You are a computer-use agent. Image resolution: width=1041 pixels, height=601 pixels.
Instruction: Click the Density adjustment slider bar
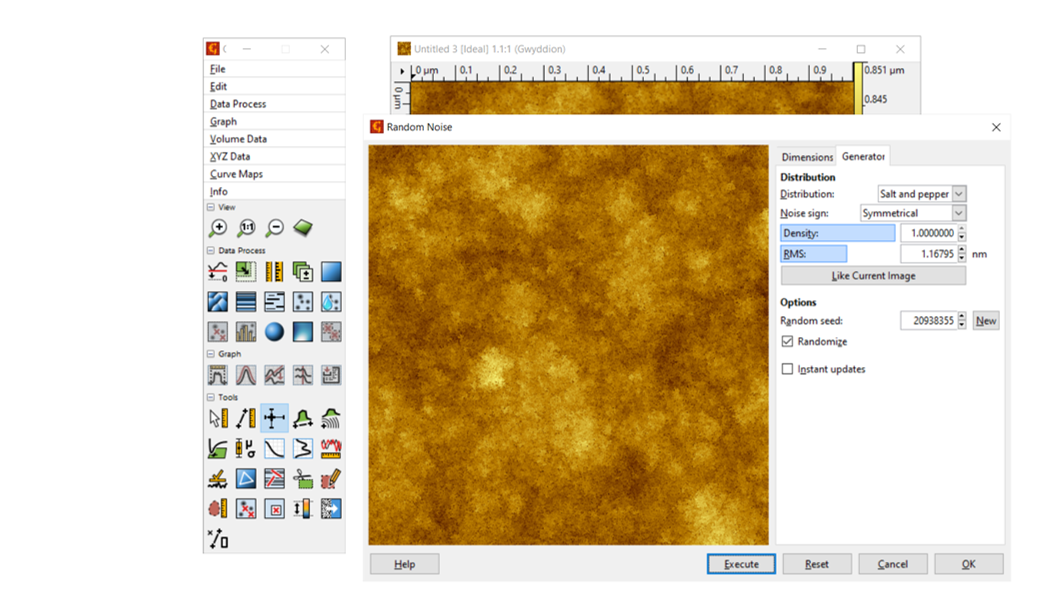pyautogui.click(x=838, y=233)
